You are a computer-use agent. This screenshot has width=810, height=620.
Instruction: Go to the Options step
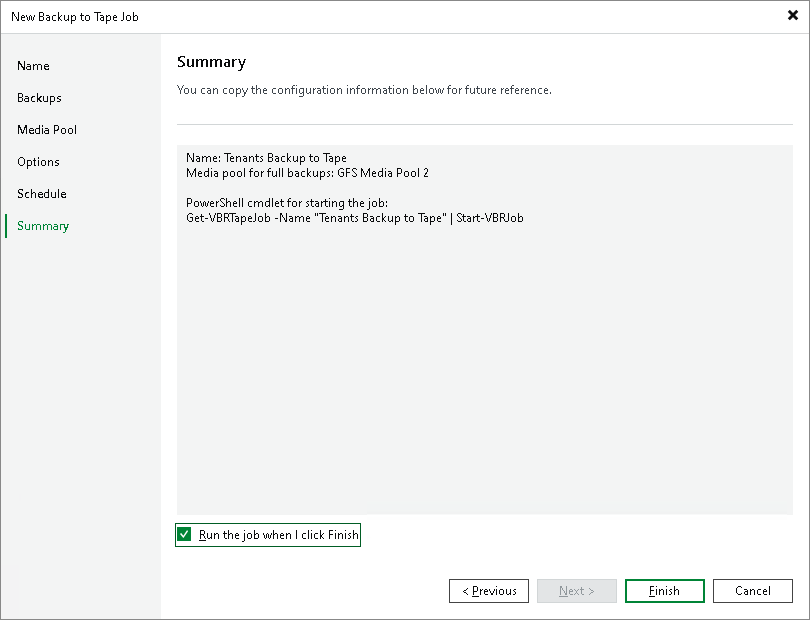click(x=38, y=161)
